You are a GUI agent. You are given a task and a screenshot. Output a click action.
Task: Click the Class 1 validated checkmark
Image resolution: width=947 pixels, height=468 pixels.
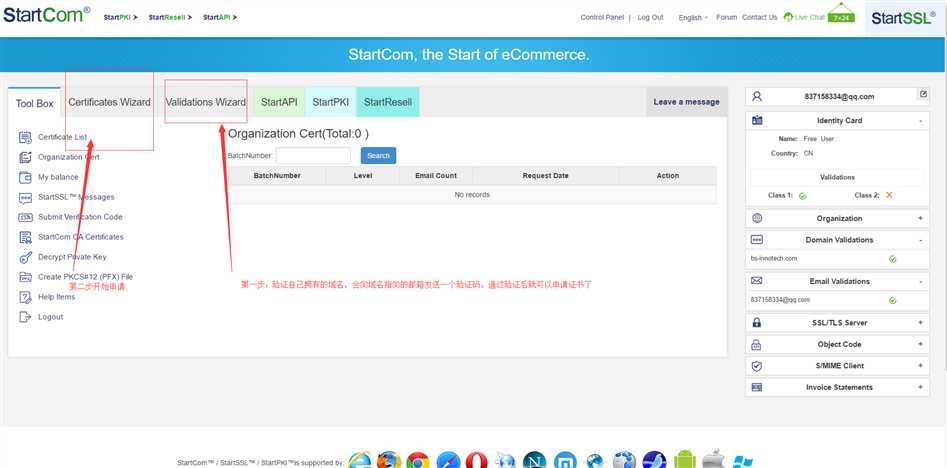(x=803, y=196)
